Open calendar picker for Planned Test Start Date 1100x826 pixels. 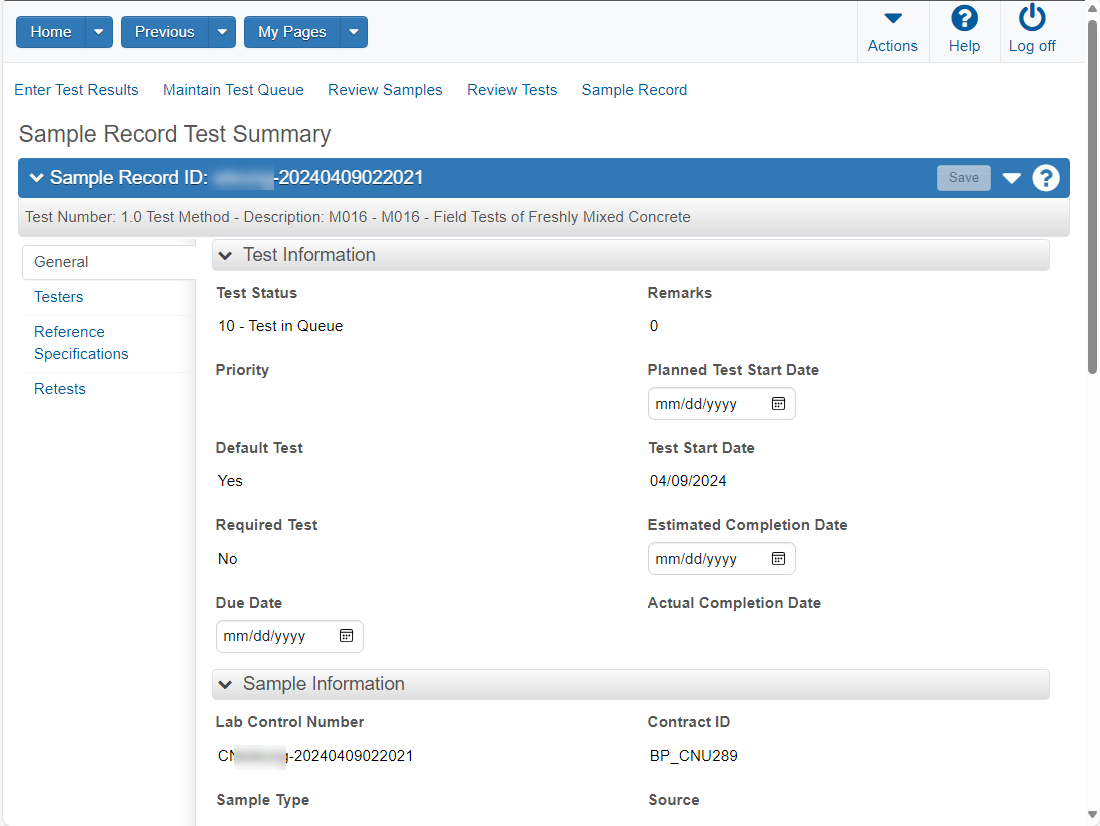coord(778,404)
